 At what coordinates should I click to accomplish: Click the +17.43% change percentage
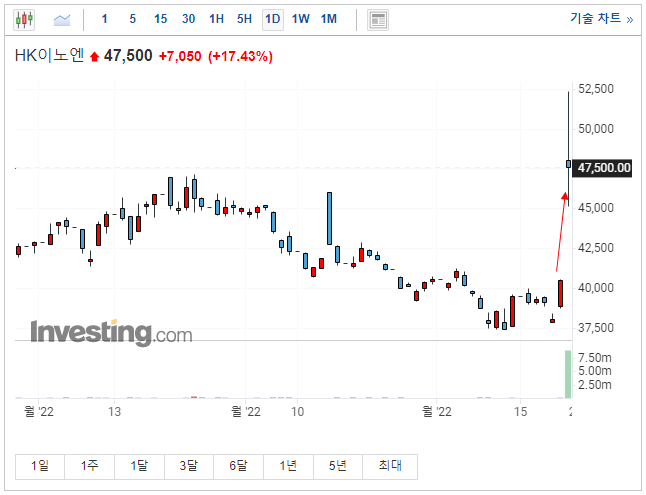tap(241, 56)
